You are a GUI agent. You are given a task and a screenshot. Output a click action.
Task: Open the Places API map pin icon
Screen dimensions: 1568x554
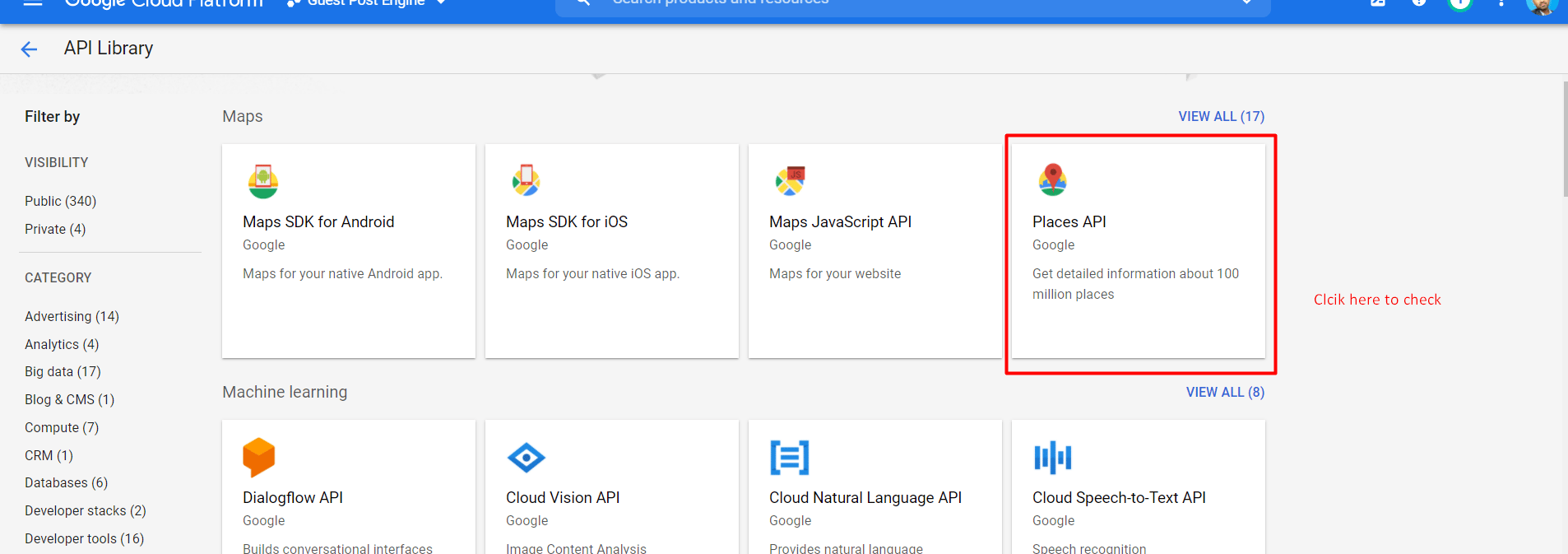[x=1052, y=179]
